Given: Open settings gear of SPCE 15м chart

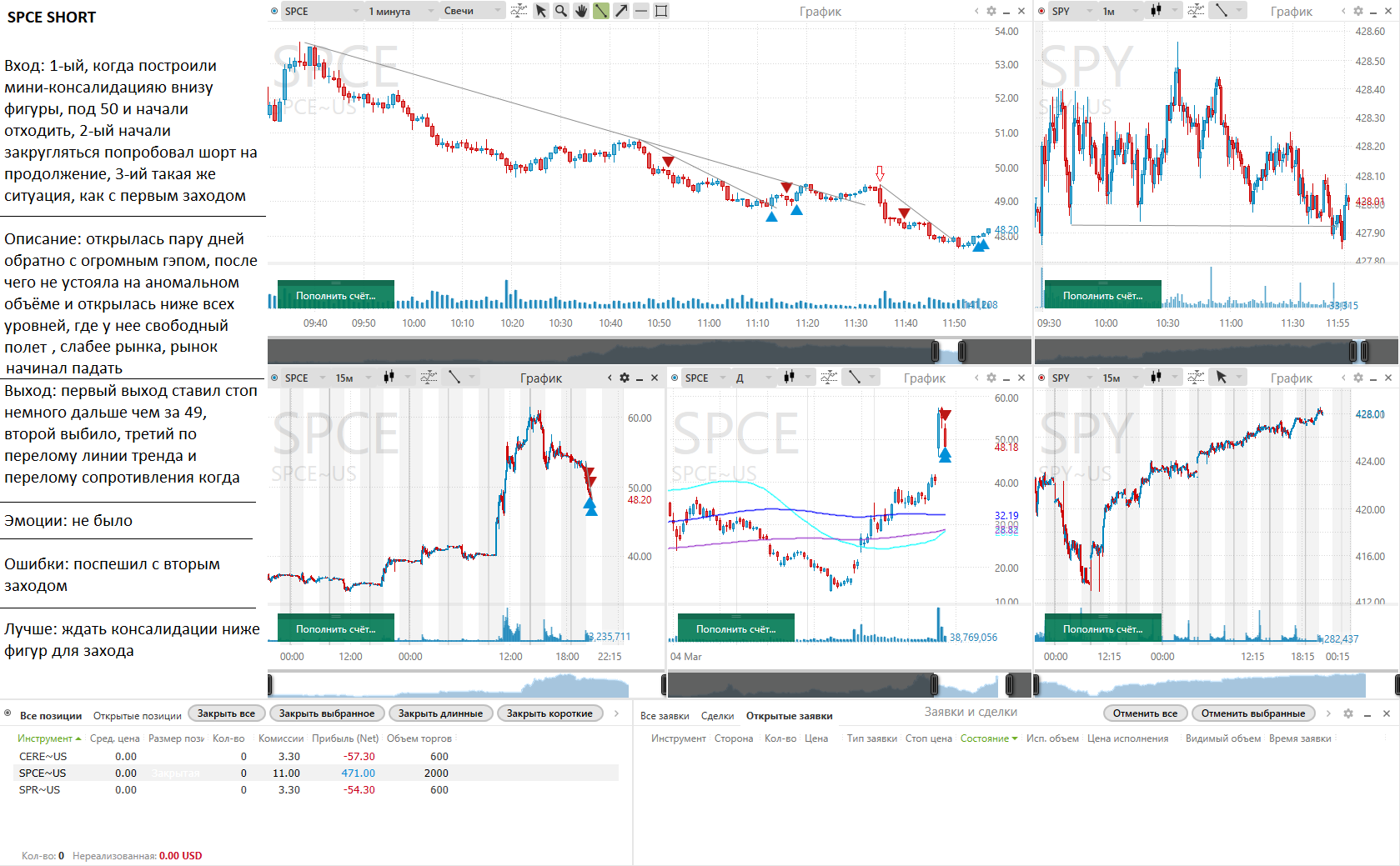Looking at the screenshot, I should tap(625, 378).
